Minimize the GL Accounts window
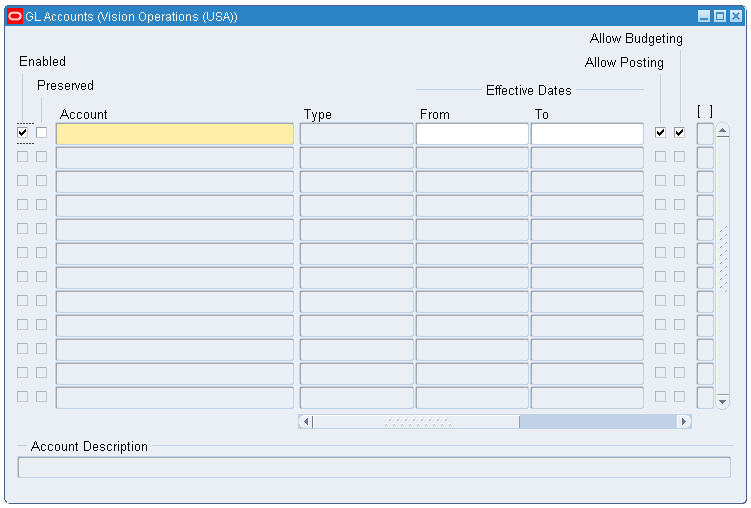751x508 pixels. (704, 17)
